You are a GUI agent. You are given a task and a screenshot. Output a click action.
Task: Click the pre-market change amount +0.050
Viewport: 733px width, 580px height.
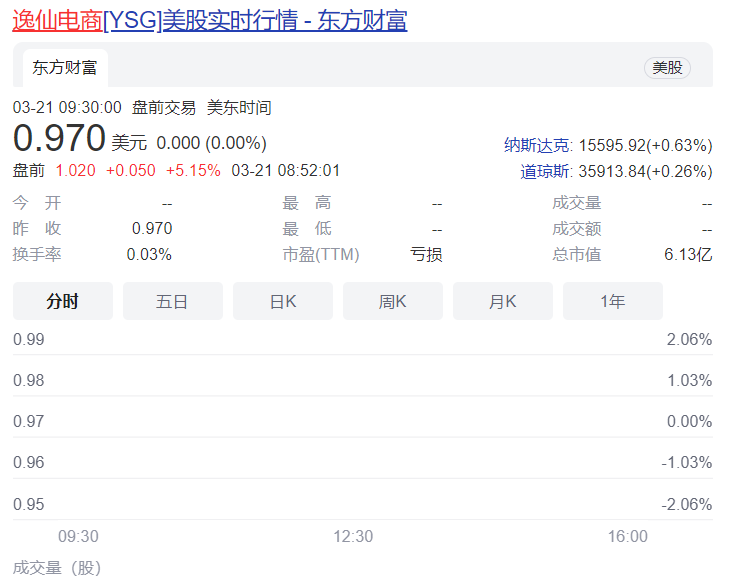(131, 170)
